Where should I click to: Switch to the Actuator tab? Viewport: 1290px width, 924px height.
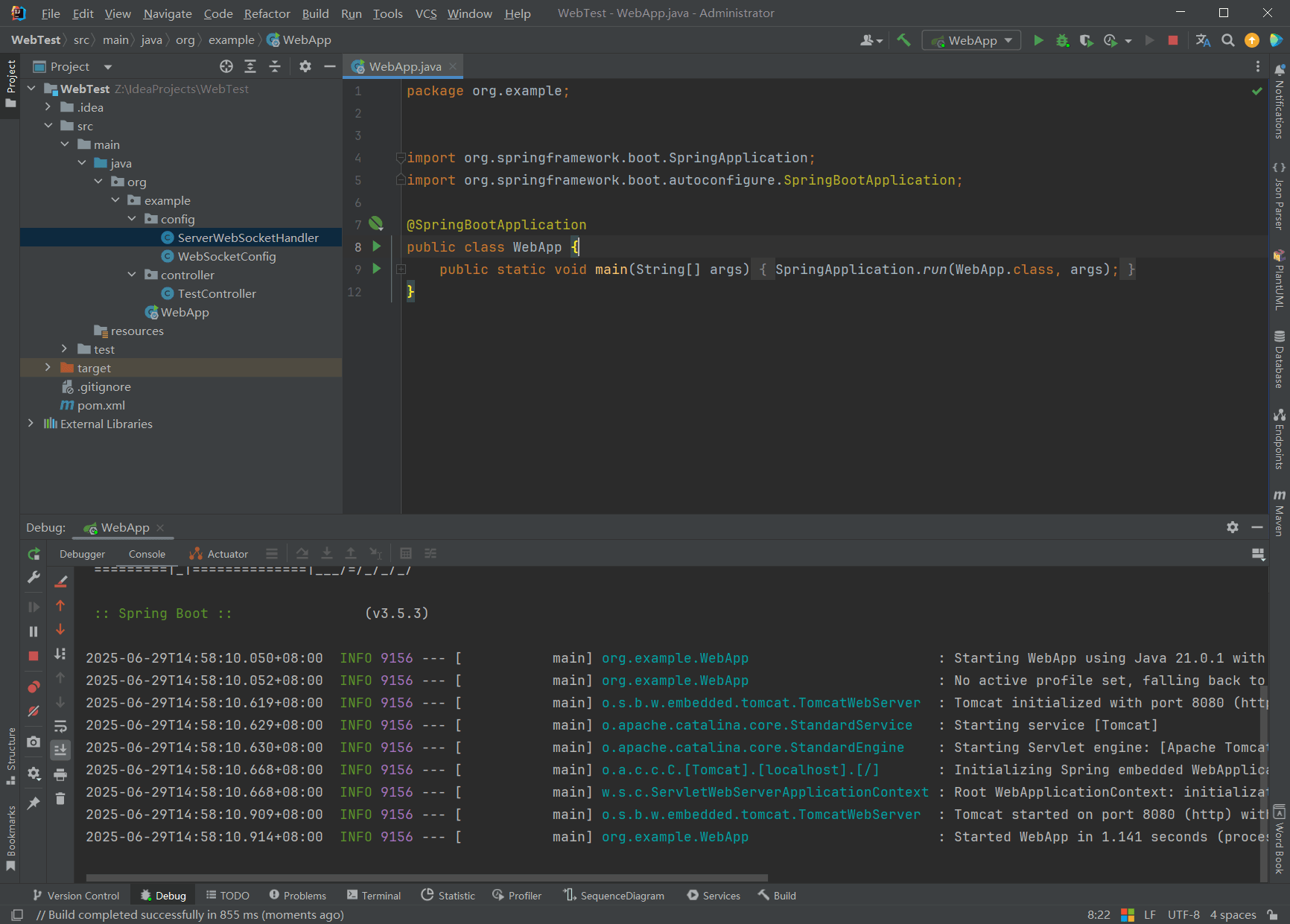click(x=218, y=554)
